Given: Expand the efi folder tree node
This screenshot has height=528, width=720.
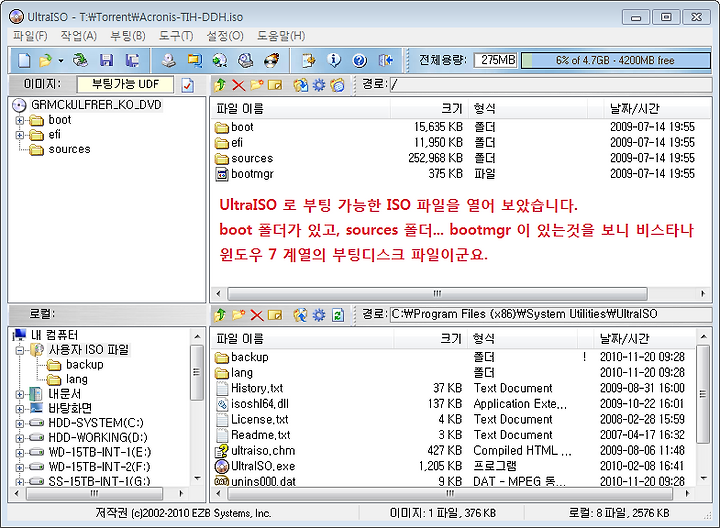Looking at the screenshot, I should point(19,135).
